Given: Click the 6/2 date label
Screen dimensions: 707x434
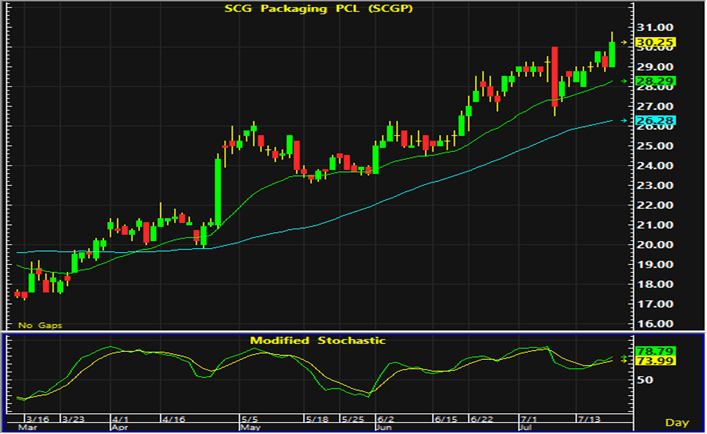Looking at the screenshot, I should point(386,419).
